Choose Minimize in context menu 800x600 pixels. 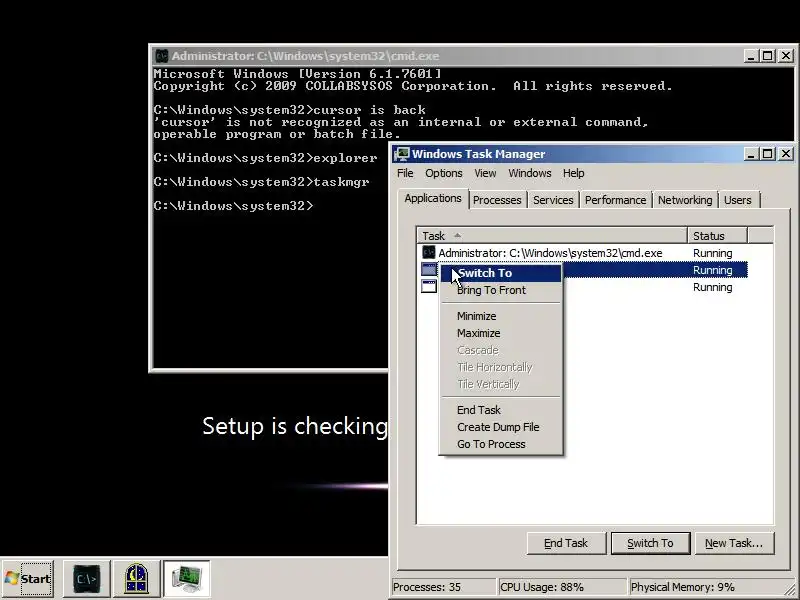pos(501,316)
